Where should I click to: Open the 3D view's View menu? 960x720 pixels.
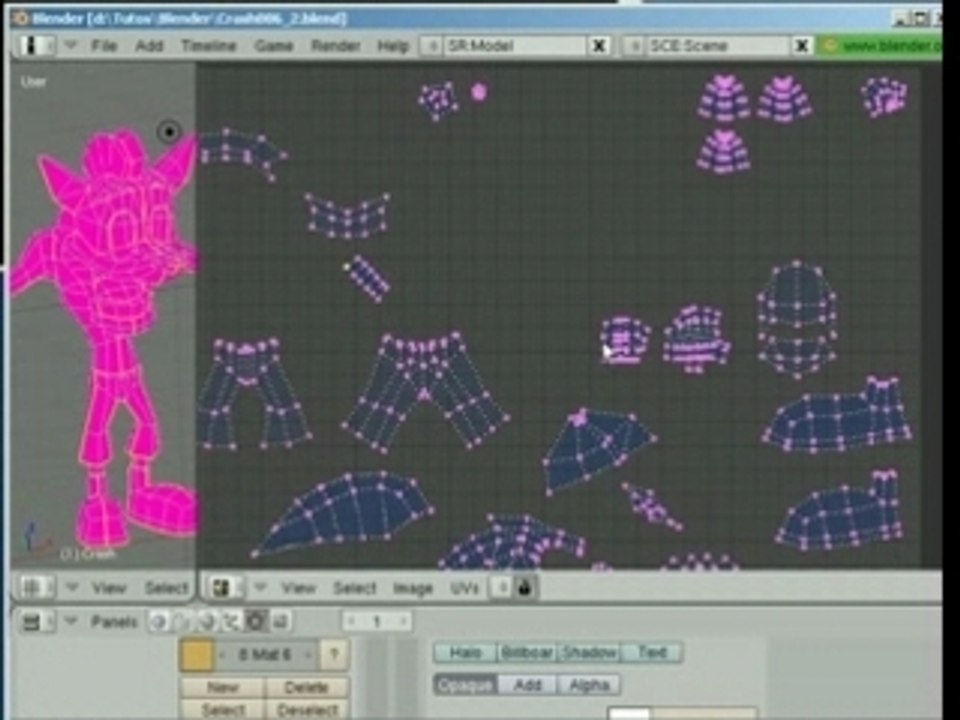tap(108, 589)
